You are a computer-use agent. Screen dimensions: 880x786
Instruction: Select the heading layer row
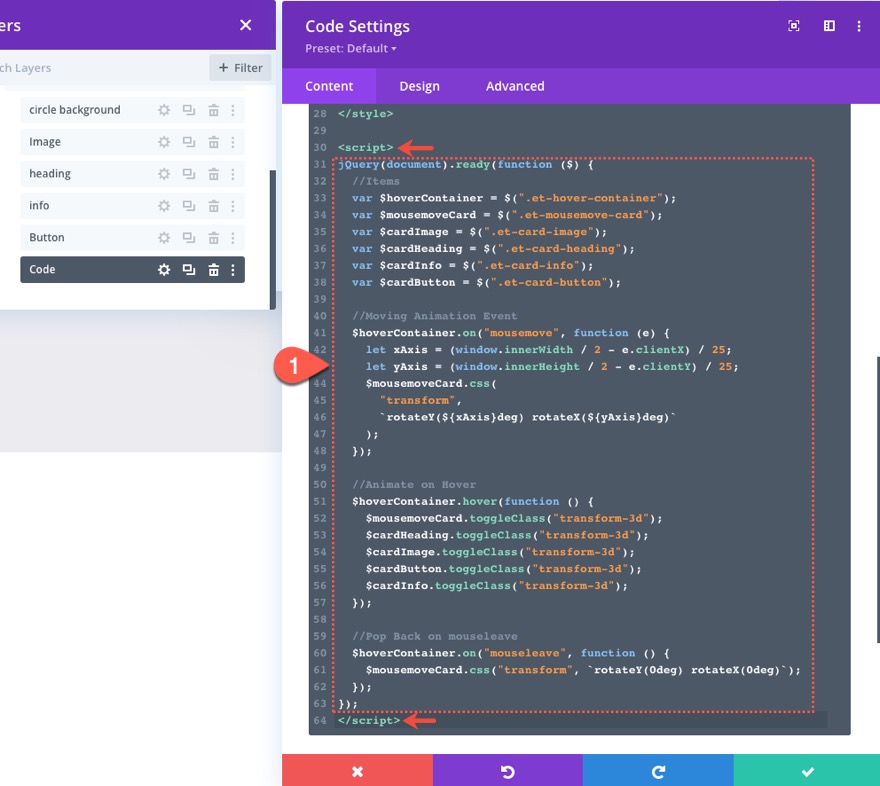132,174
